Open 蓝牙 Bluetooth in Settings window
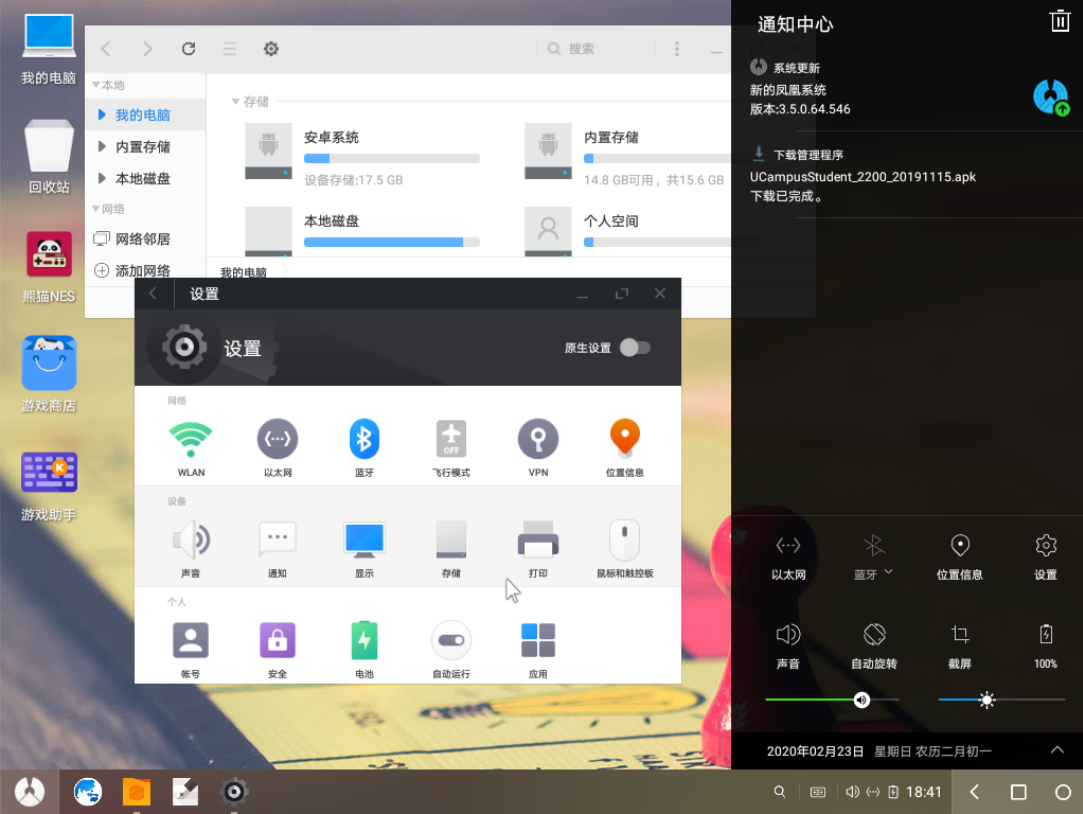 [x=364, y=448]
